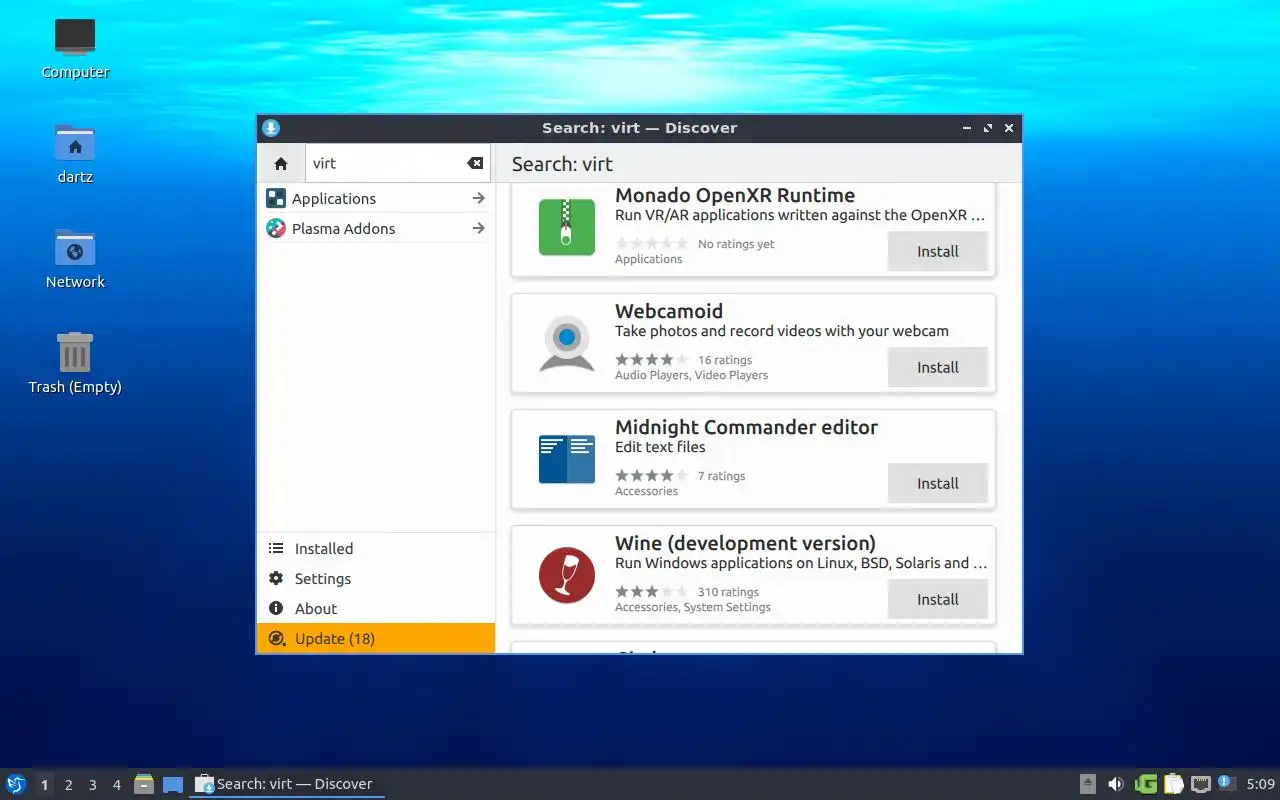Click the home icon in Discover
This screenshot has height=800, width=1280.
coord(281,164)
